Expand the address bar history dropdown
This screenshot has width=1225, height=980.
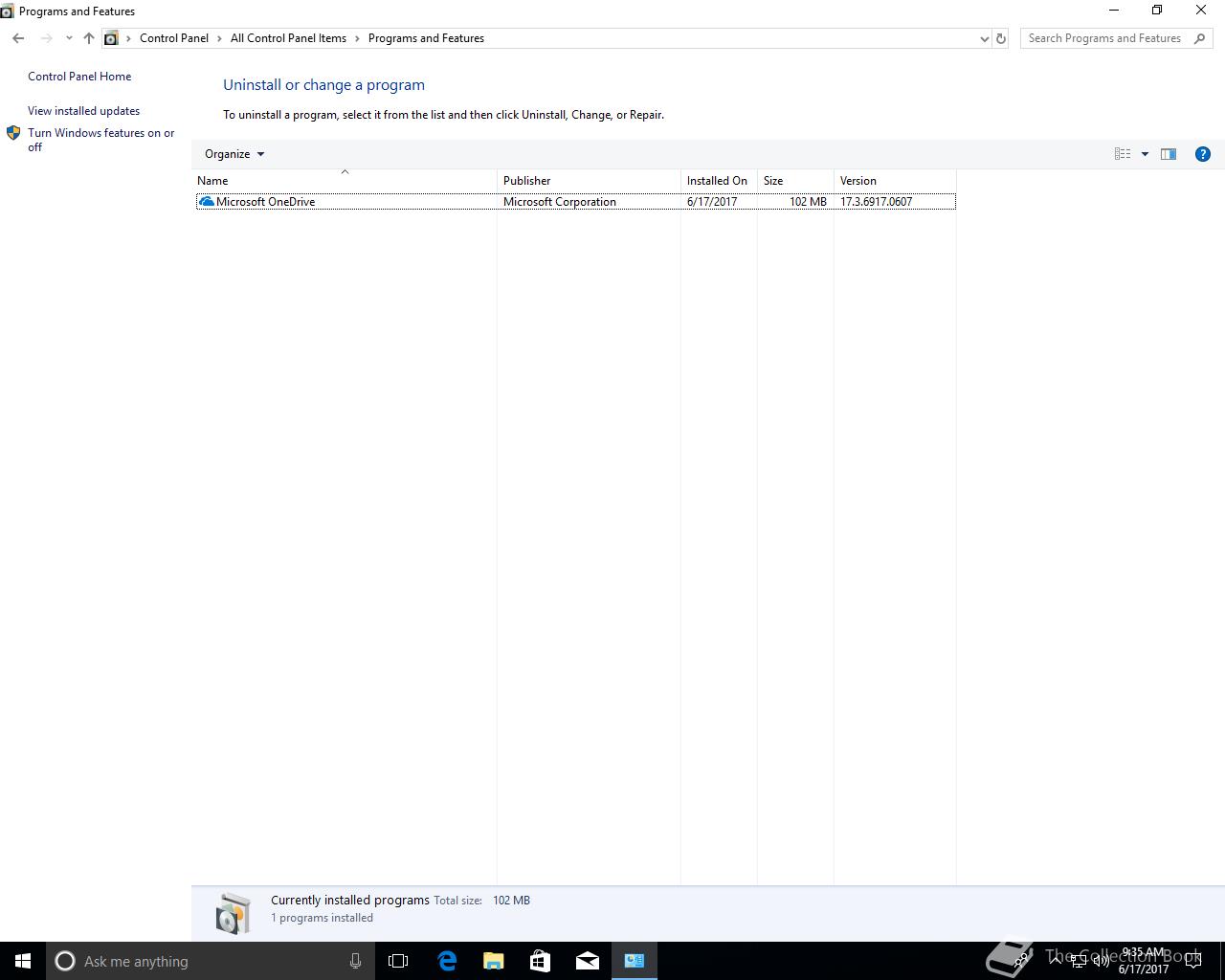(x=984, y=38)
